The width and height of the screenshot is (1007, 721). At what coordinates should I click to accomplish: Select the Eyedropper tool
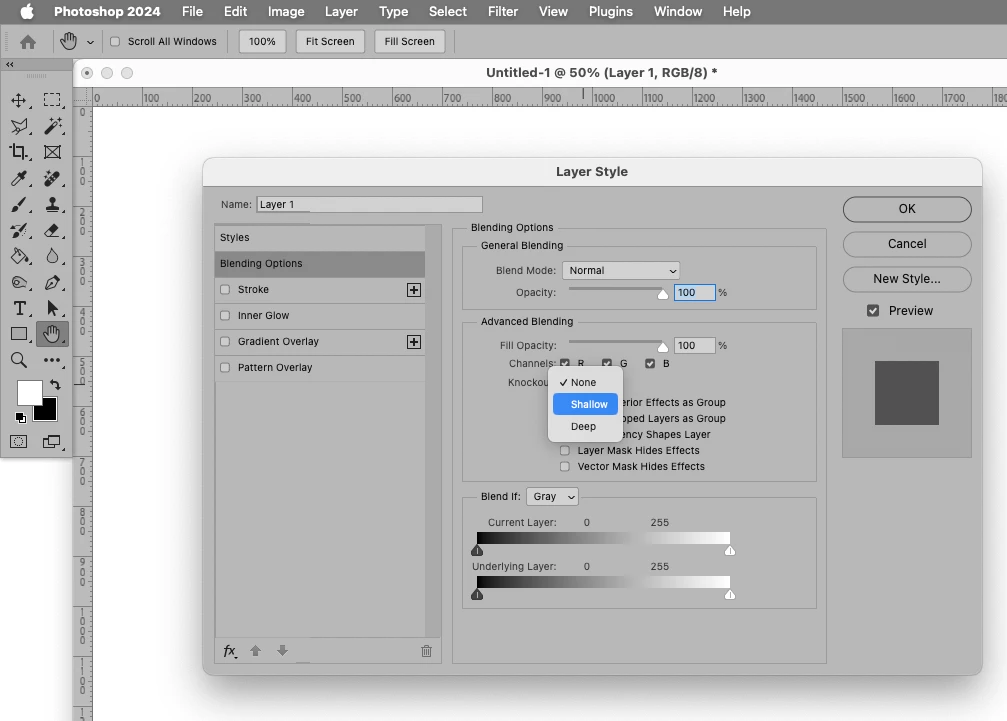(19, 178)
